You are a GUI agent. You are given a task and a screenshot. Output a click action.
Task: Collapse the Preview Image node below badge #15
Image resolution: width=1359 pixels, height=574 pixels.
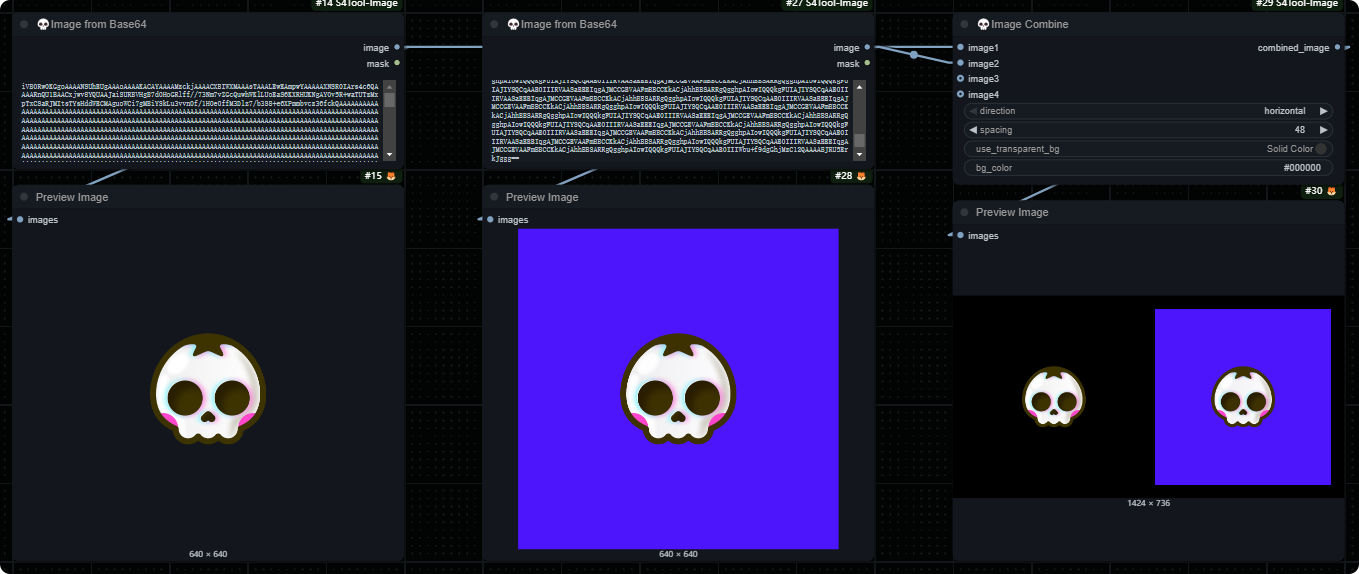pos(24,198)
